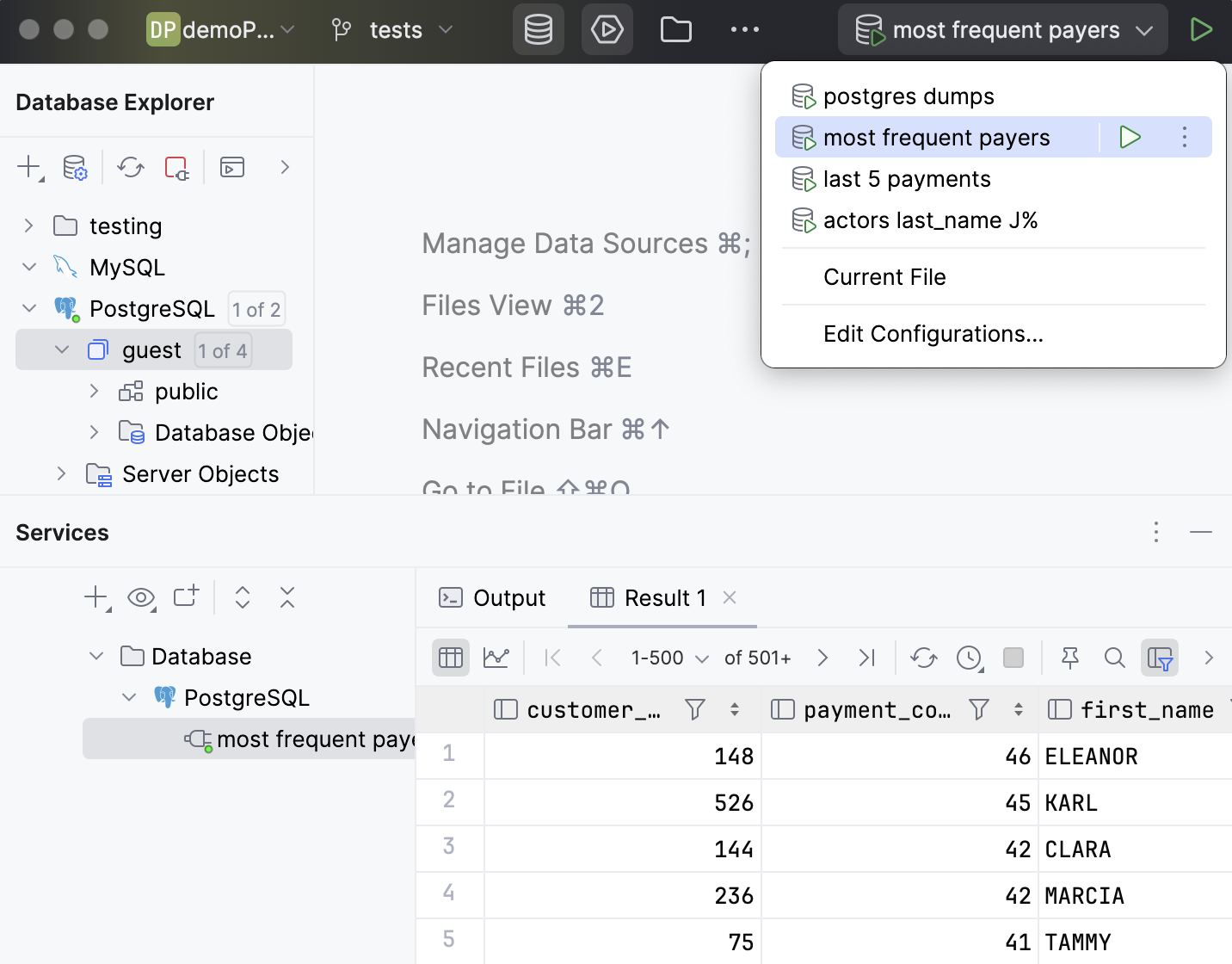
Task: Open the Jump to Query Console icon
Action: point(231,167)
